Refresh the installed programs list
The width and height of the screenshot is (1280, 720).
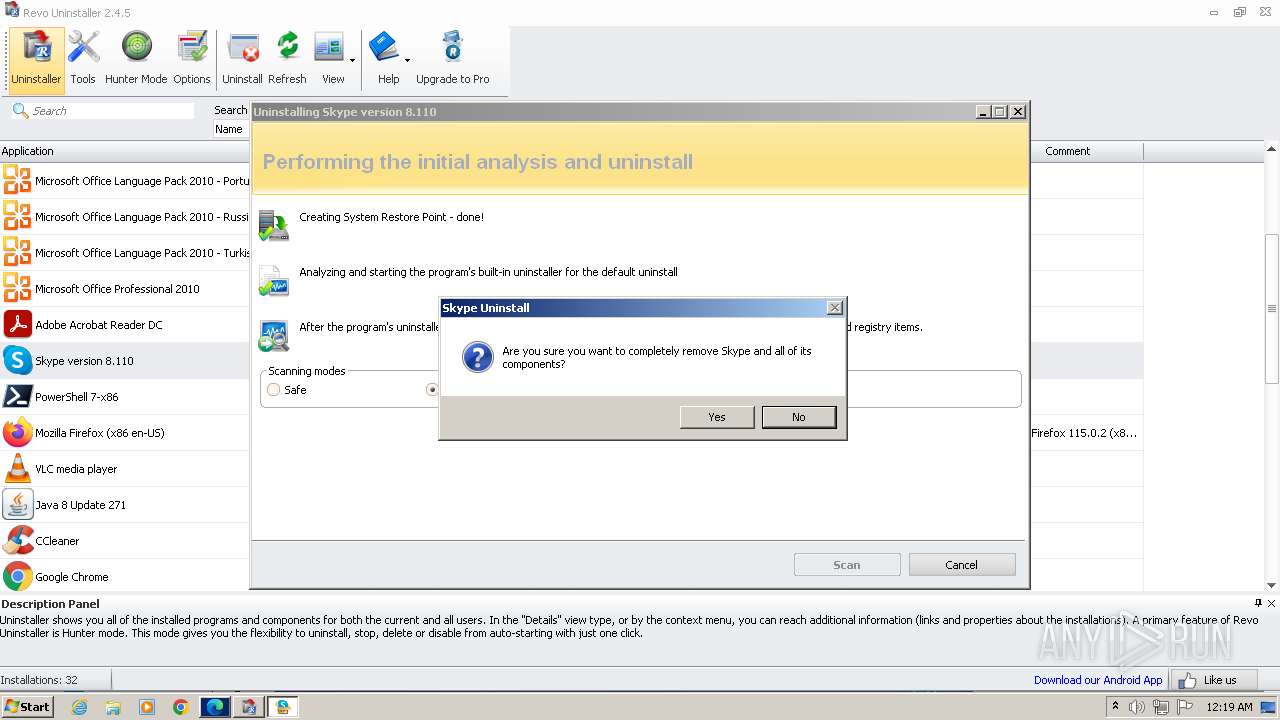coord(287,58)
